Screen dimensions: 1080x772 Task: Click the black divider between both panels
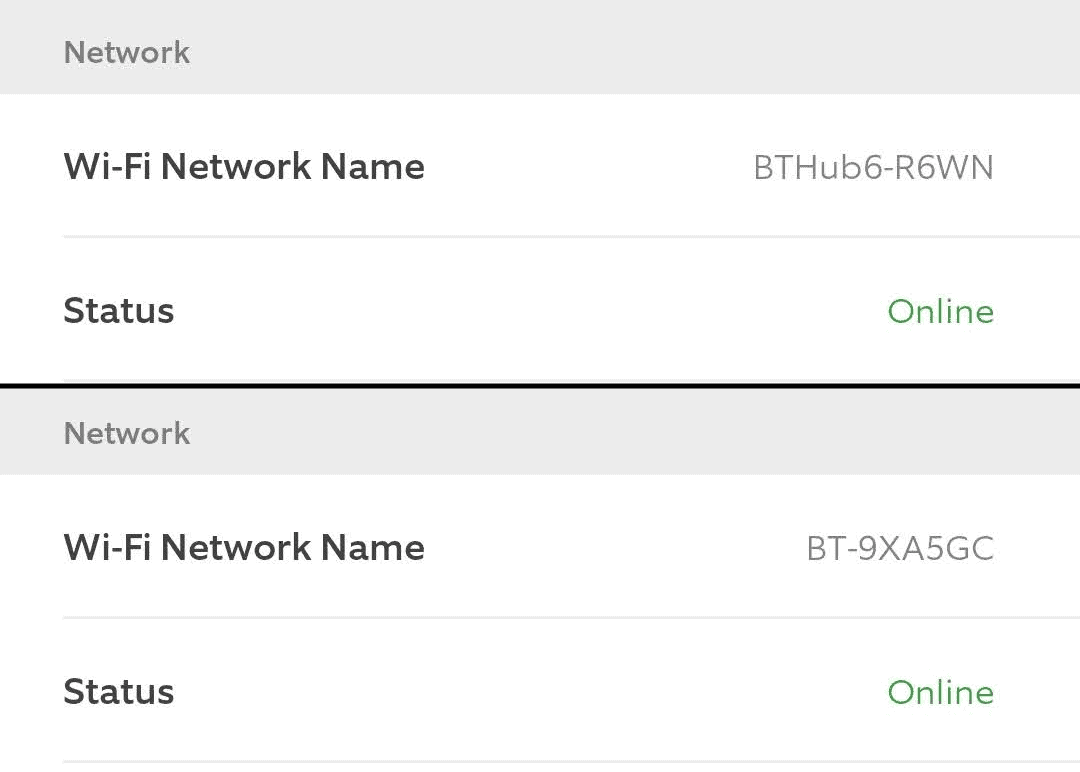[x=540, y=386]
